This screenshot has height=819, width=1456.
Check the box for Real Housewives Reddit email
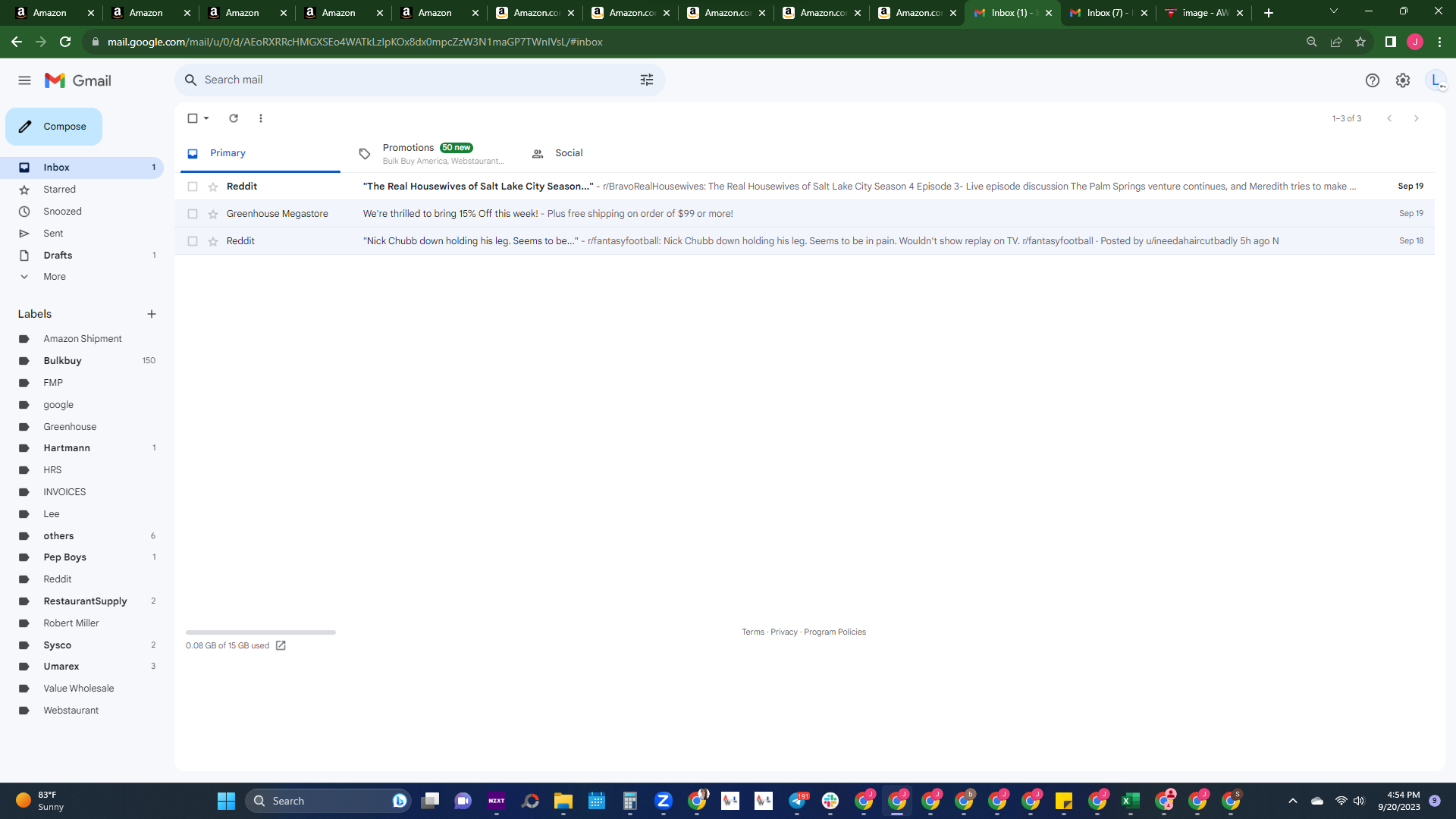point(193,187)
